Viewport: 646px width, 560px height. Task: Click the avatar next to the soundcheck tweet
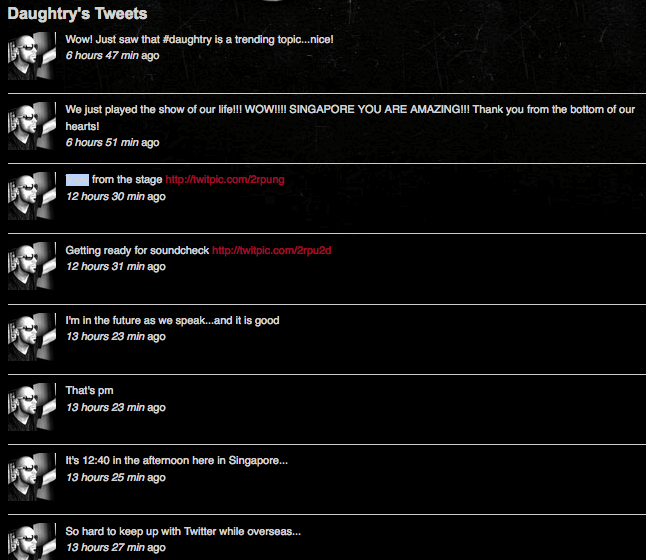click(x=32, y=266)
